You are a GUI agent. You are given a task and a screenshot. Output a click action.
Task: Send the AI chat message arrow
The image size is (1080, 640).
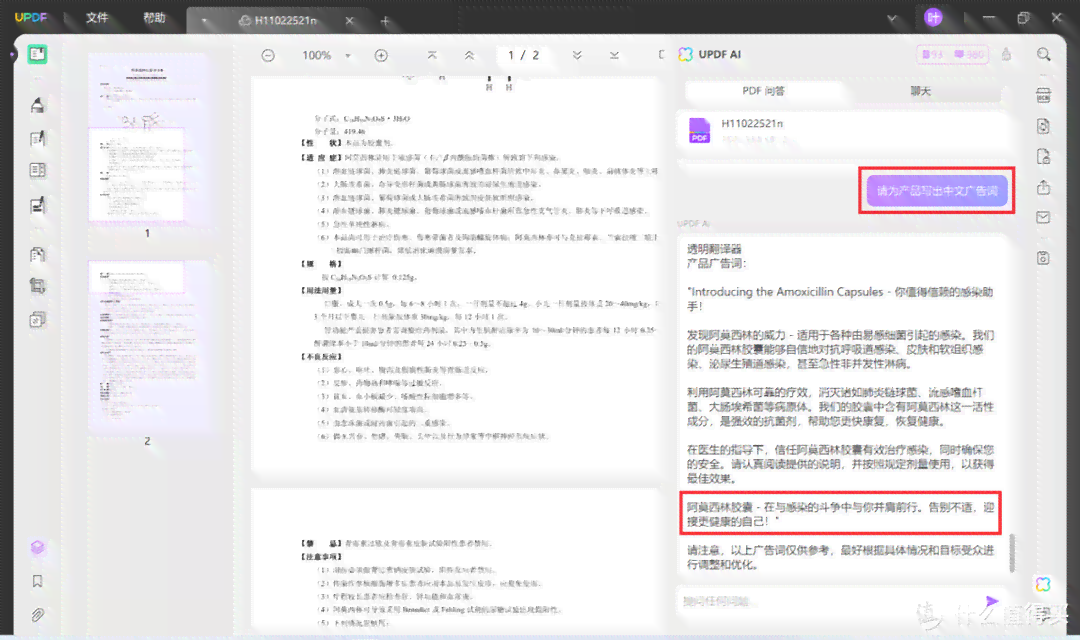coord(991,601)
